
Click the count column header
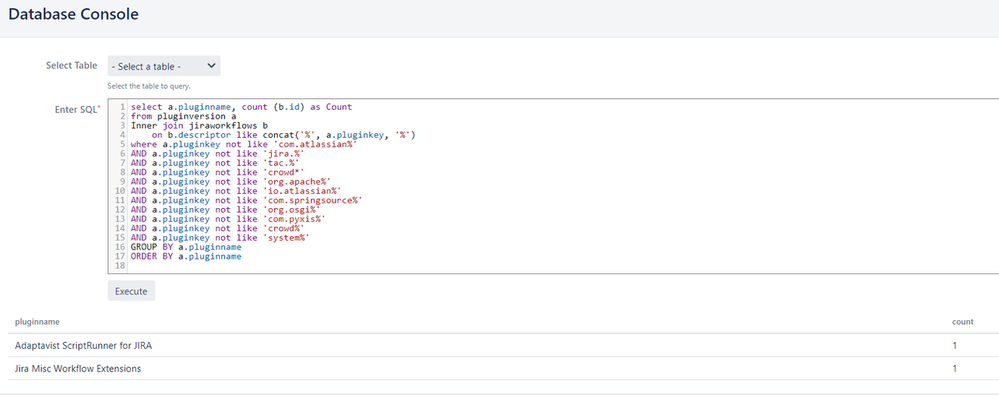(963, 322)
